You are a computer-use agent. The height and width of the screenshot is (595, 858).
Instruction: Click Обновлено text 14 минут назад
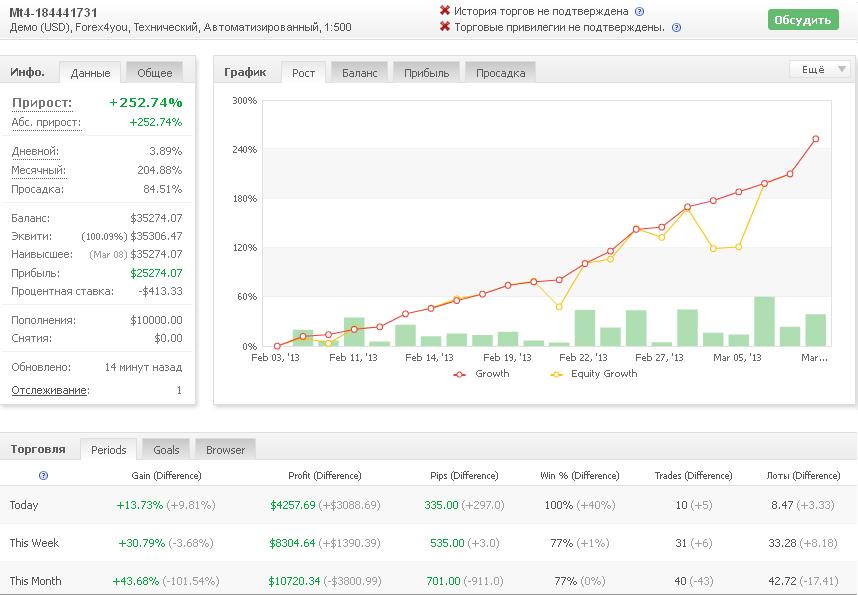(x=143, y=367)
